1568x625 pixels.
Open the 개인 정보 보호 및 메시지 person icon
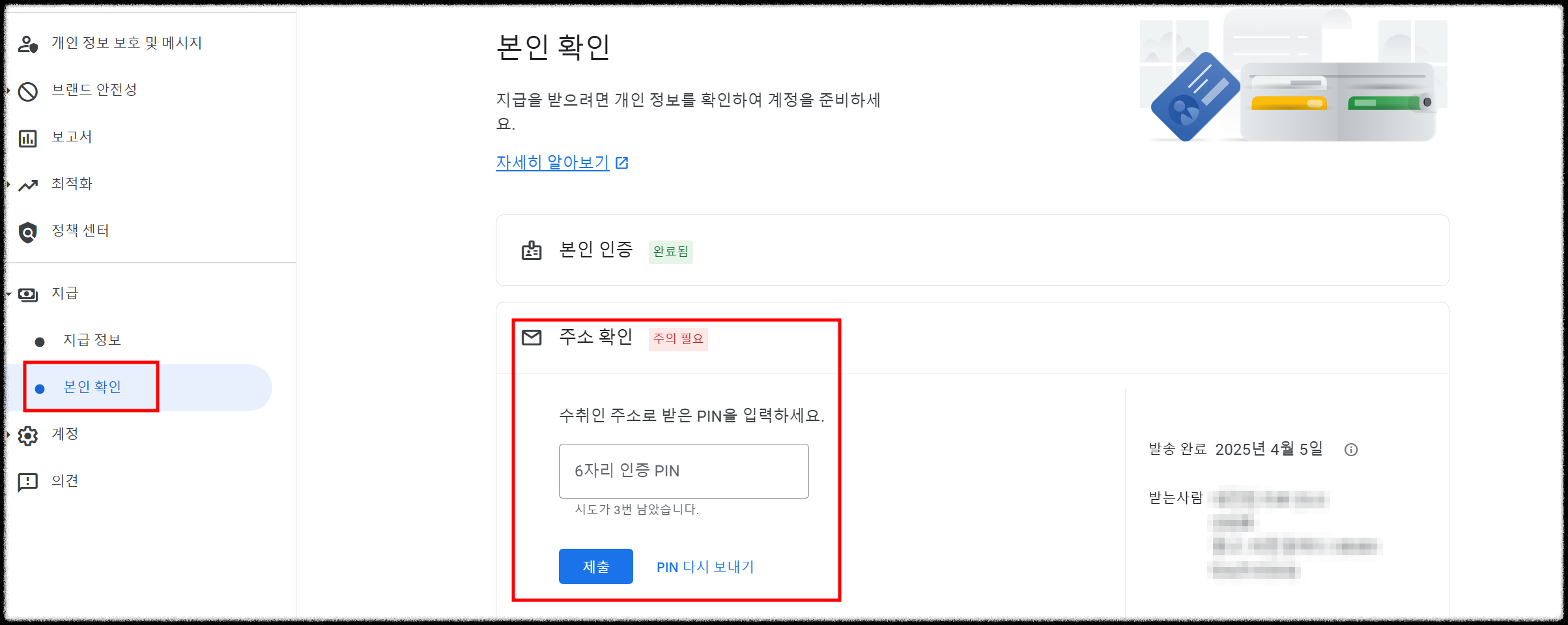(29, 44)
